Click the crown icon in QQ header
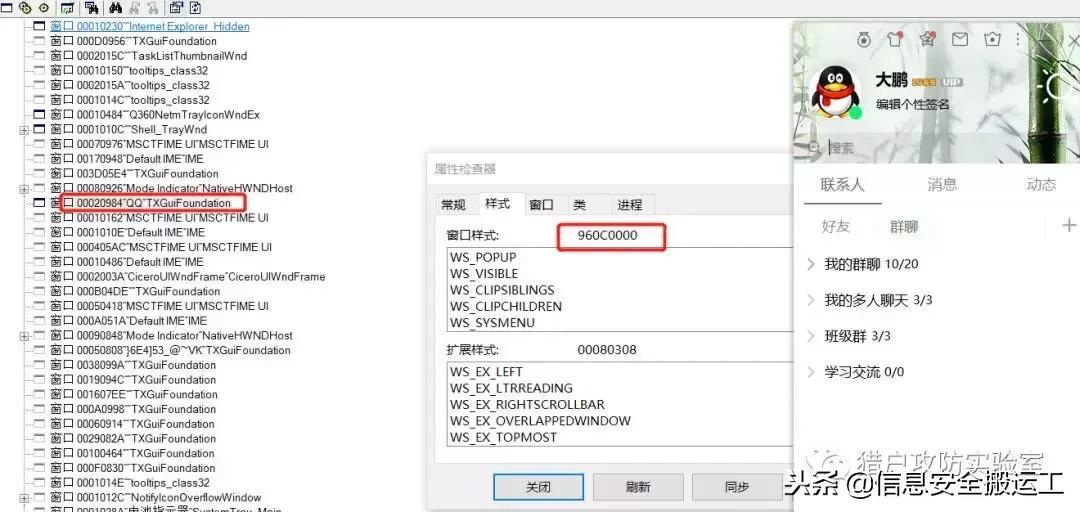 [993, 39]
